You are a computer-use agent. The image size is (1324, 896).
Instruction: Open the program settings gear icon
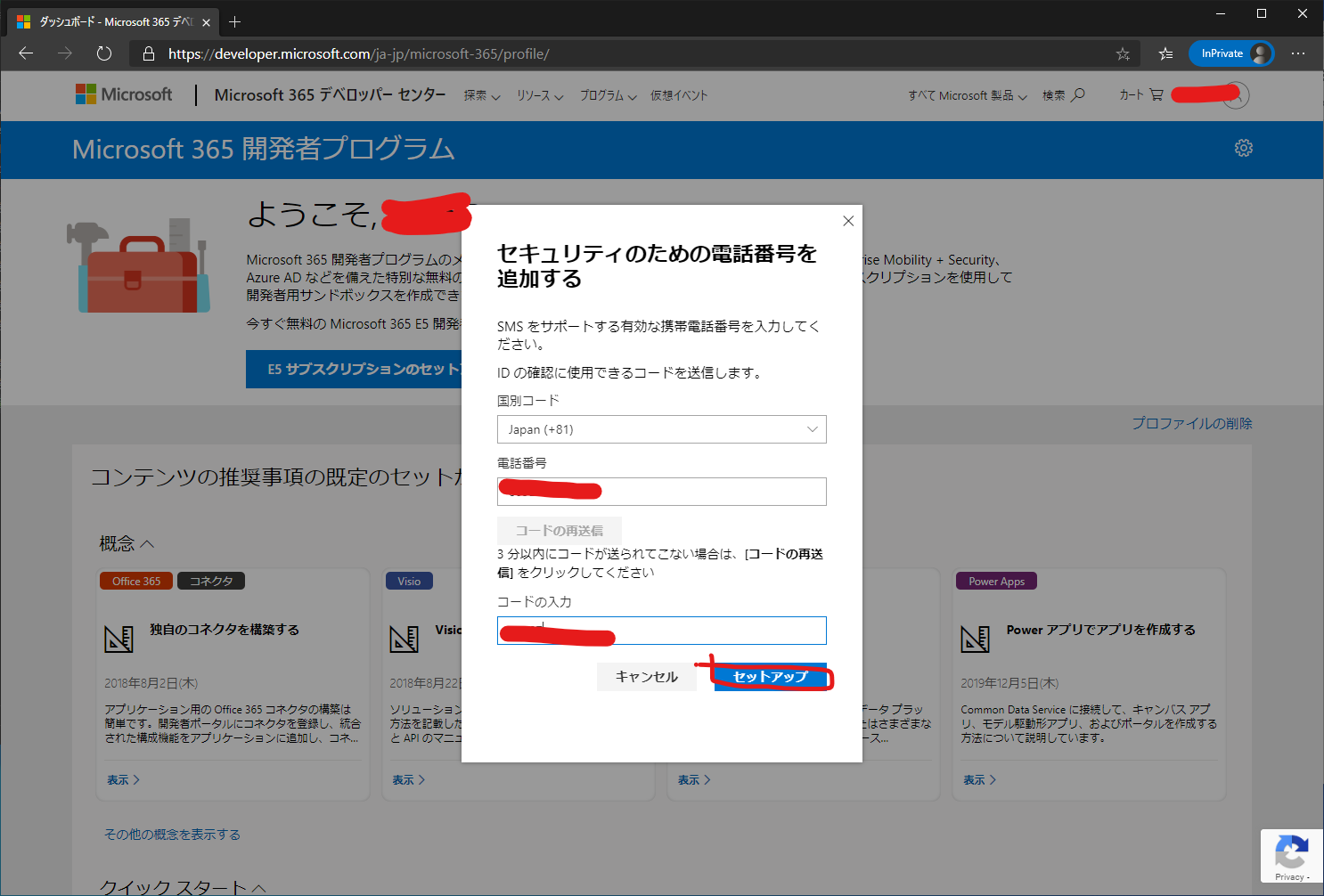(x=1244, y=148)
